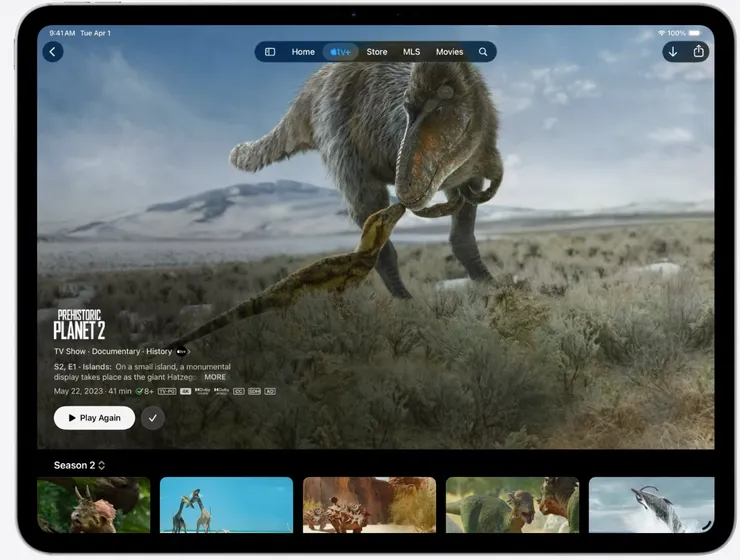
Task: Expand description with MORE
Action: tap(215, 377)
